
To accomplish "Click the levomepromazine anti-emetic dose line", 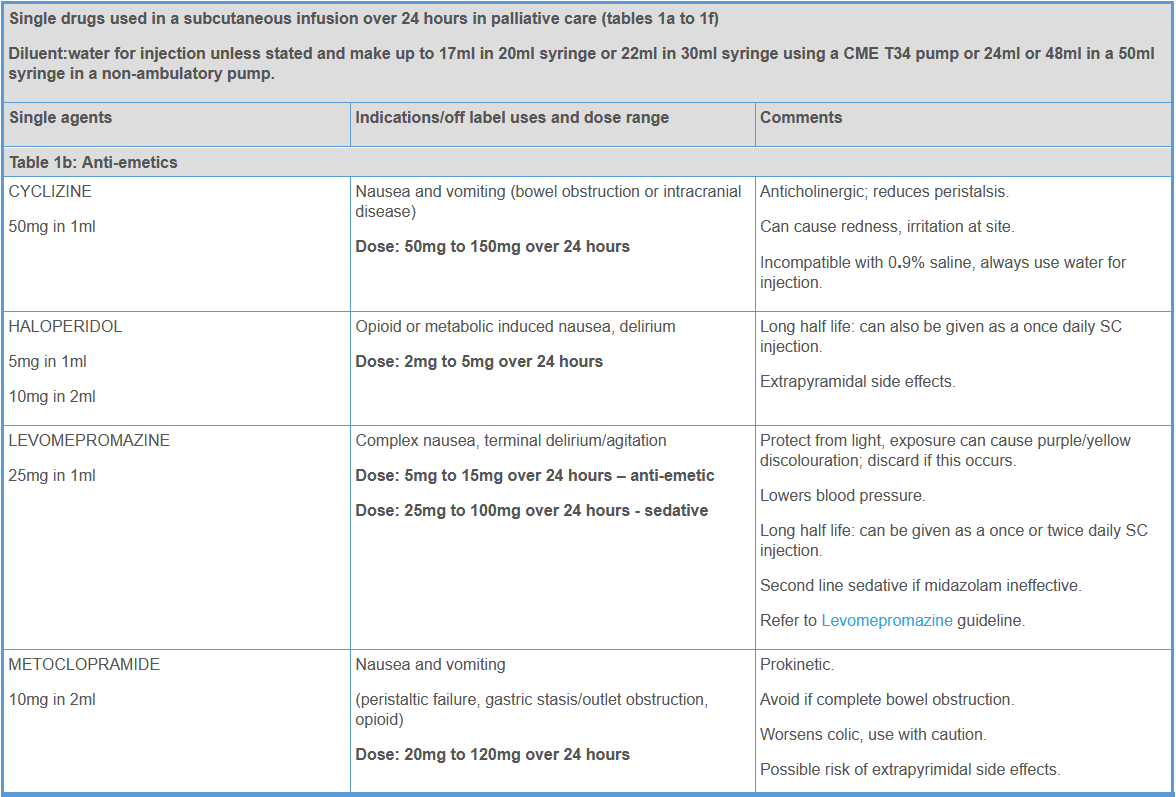I will click(x=535, y=475).
